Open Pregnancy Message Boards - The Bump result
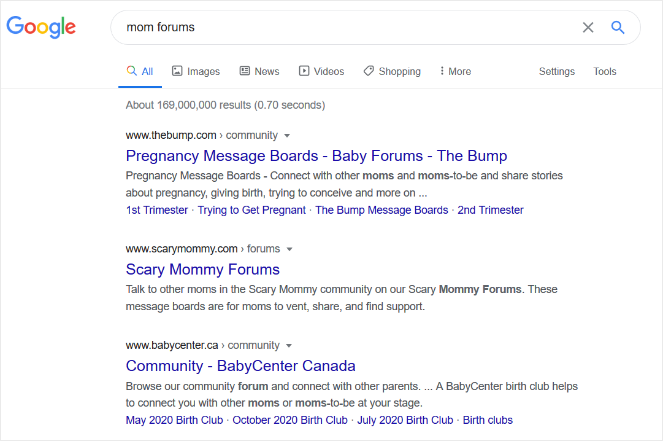This screenshot has width=663, height=441. click(x=316, y=156)
